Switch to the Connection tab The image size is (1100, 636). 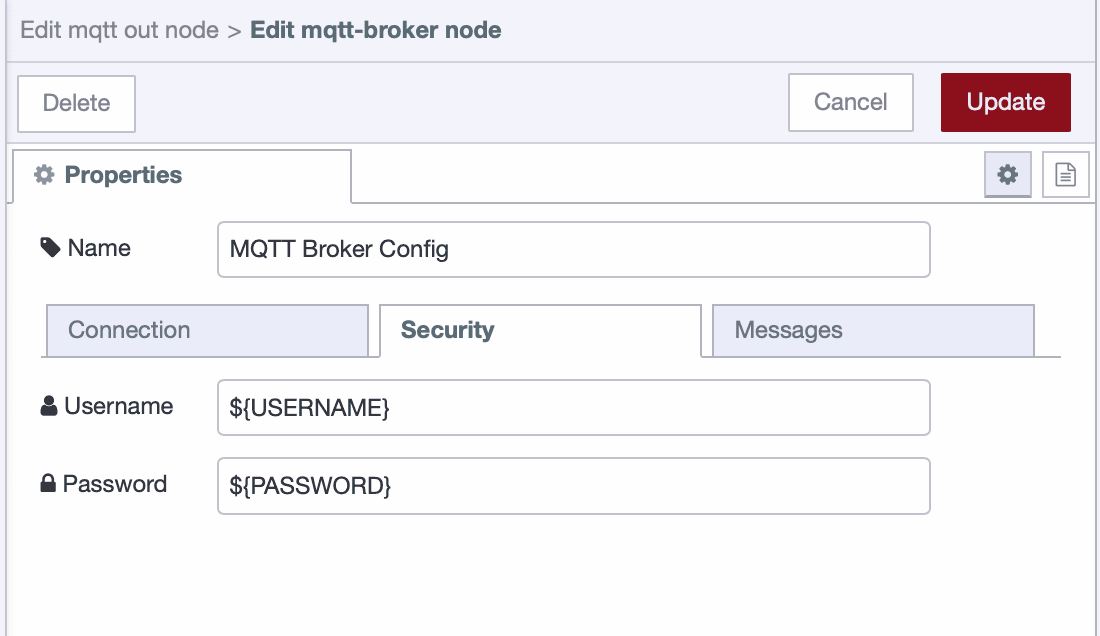207,330
